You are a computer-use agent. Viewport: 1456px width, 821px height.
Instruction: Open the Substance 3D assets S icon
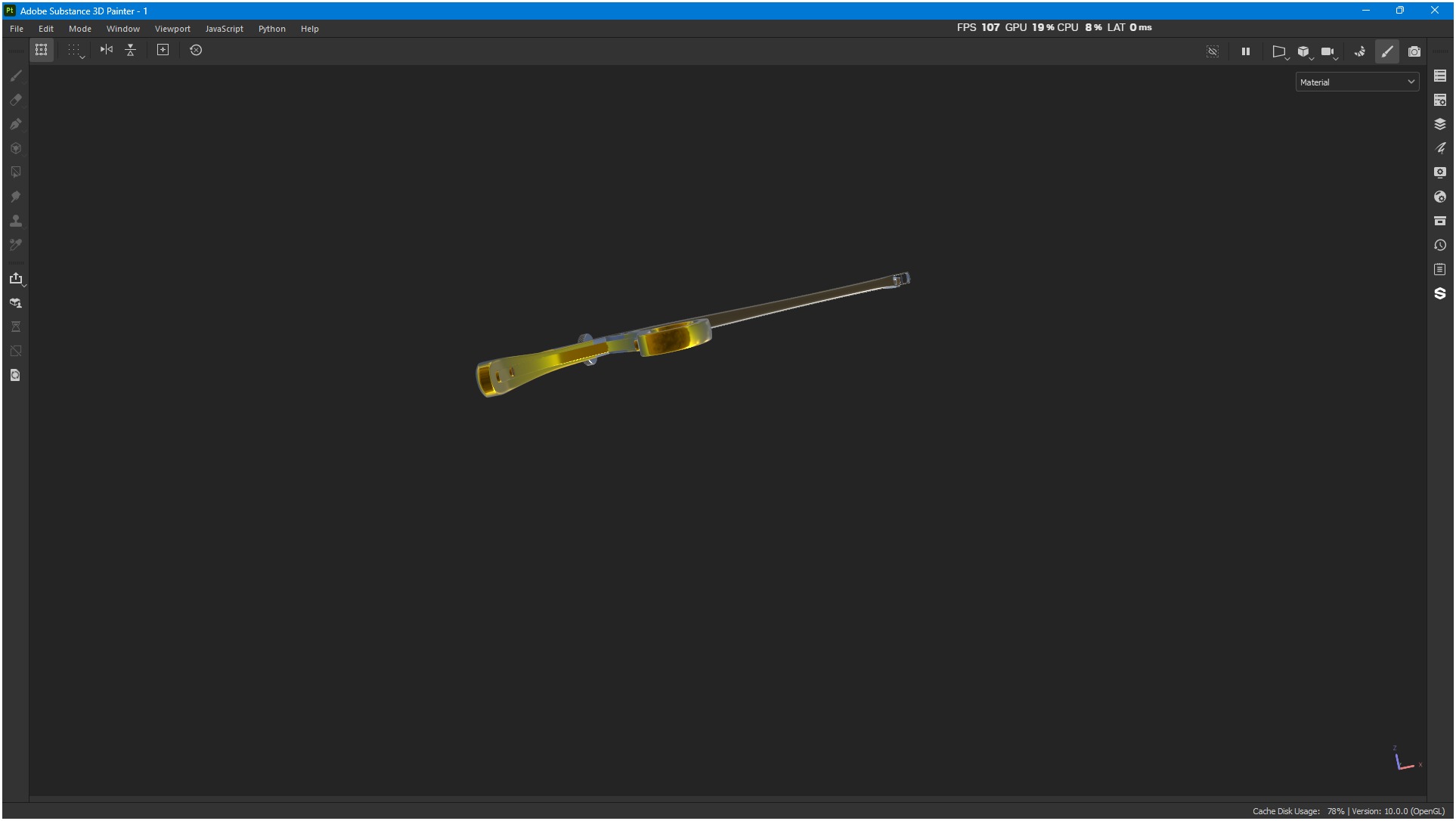1440,293
